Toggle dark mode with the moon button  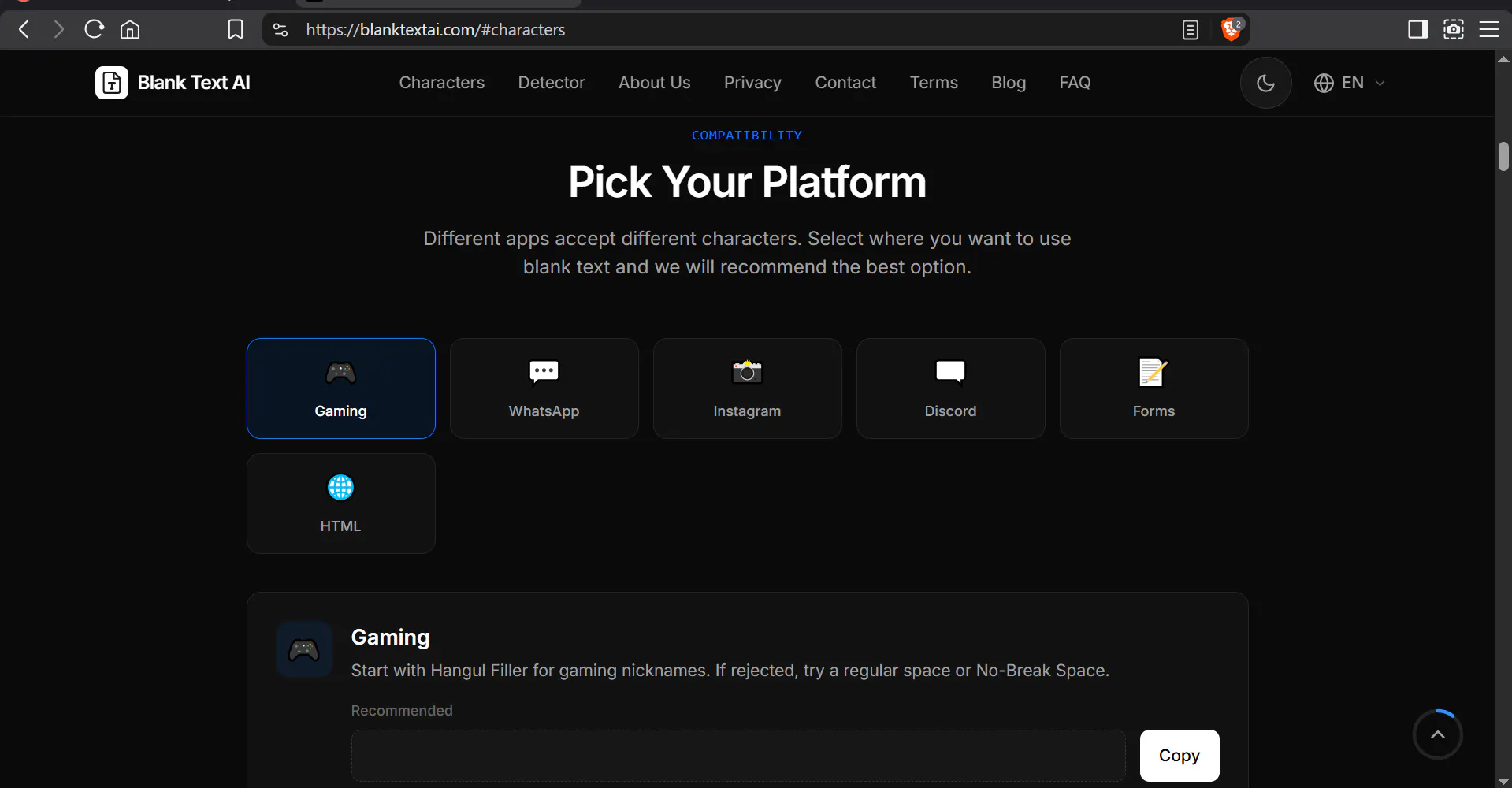click(x=1266, y=83)
